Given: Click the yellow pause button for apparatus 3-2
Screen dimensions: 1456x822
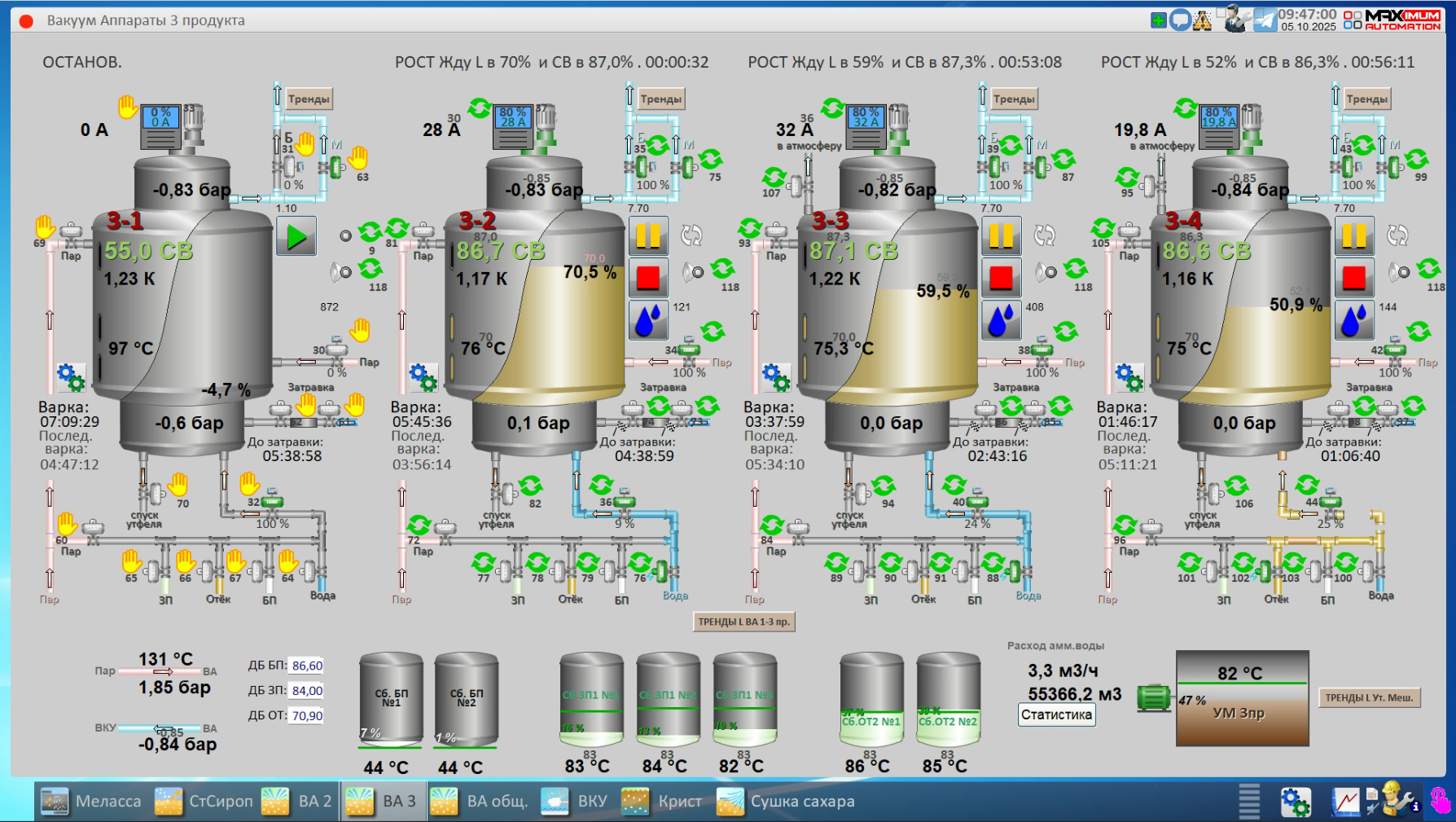Looking at the screenshot, I should coord(648,236).
